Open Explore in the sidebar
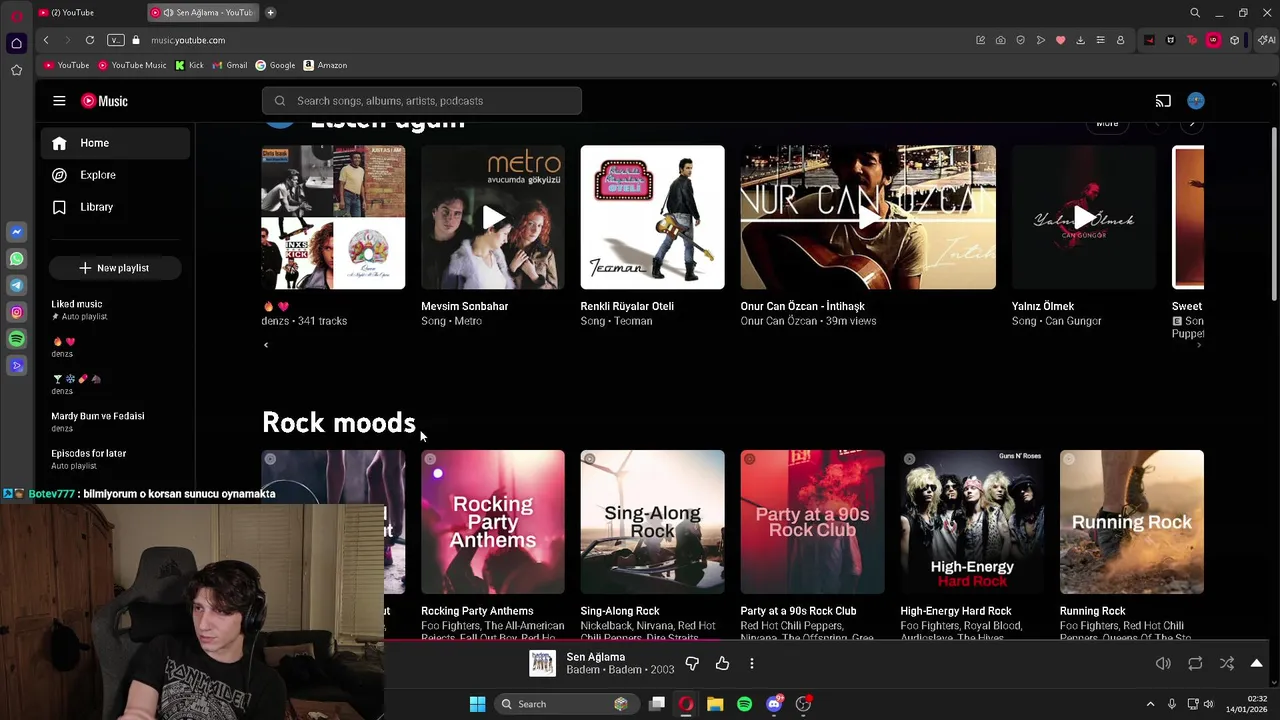The height and width of the screenshot is (720, 1280). coord(115,175)
